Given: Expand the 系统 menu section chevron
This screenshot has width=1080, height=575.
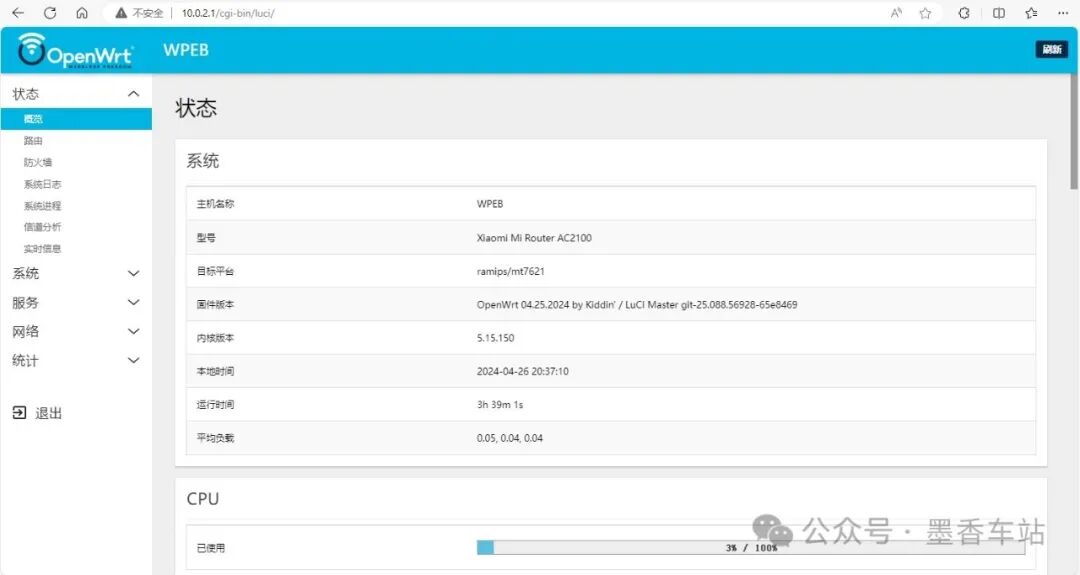Looking at the screenshot, I should click(134, 273).
